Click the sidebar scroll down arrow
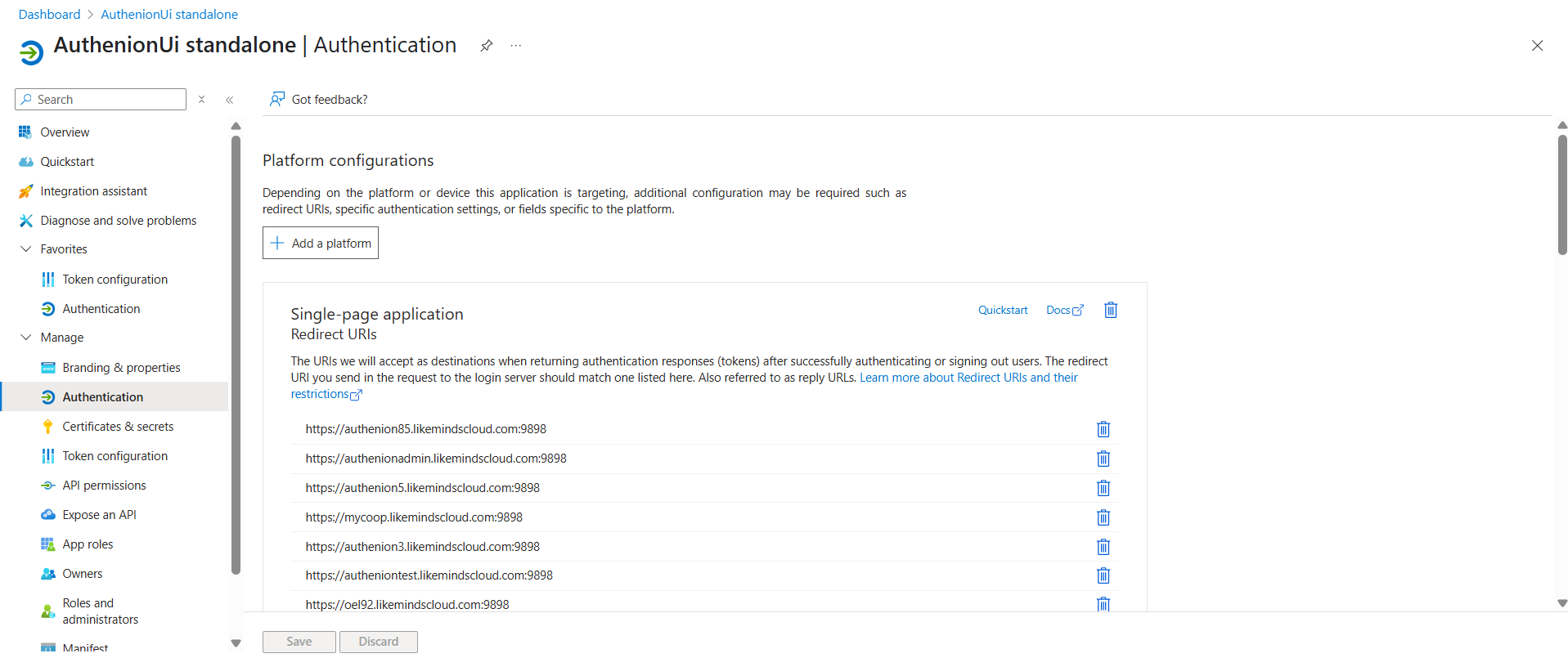 tap(236, 643)
